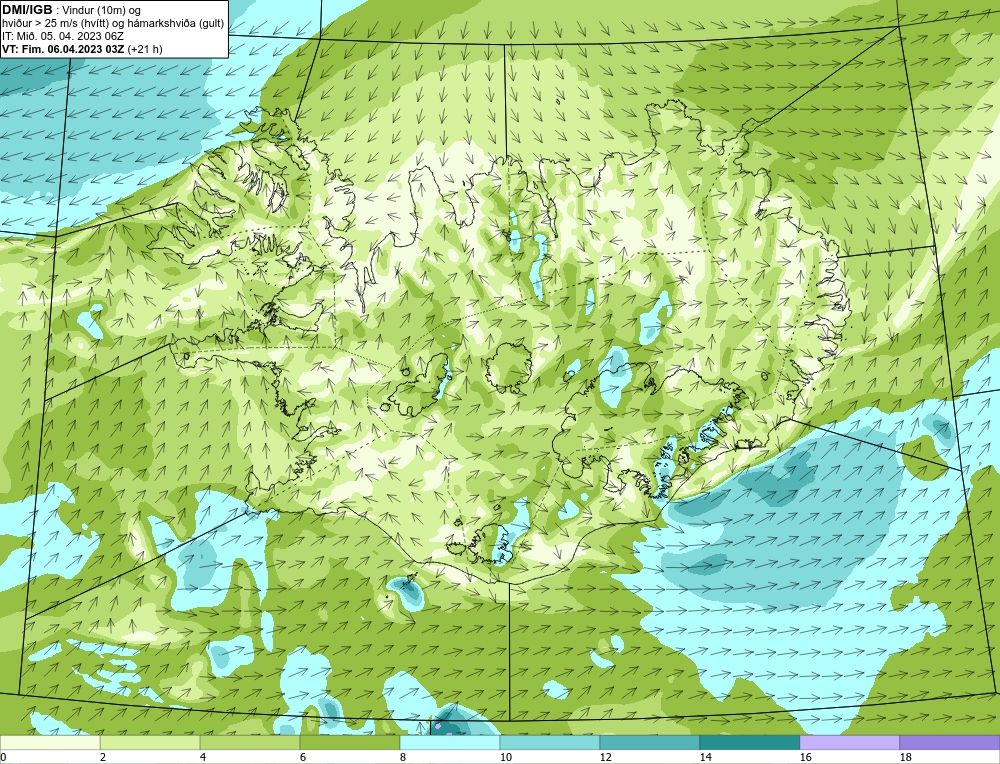1000x764 pixels.
Task: Click the legend scale label '0'
Action: coord(3,757)
